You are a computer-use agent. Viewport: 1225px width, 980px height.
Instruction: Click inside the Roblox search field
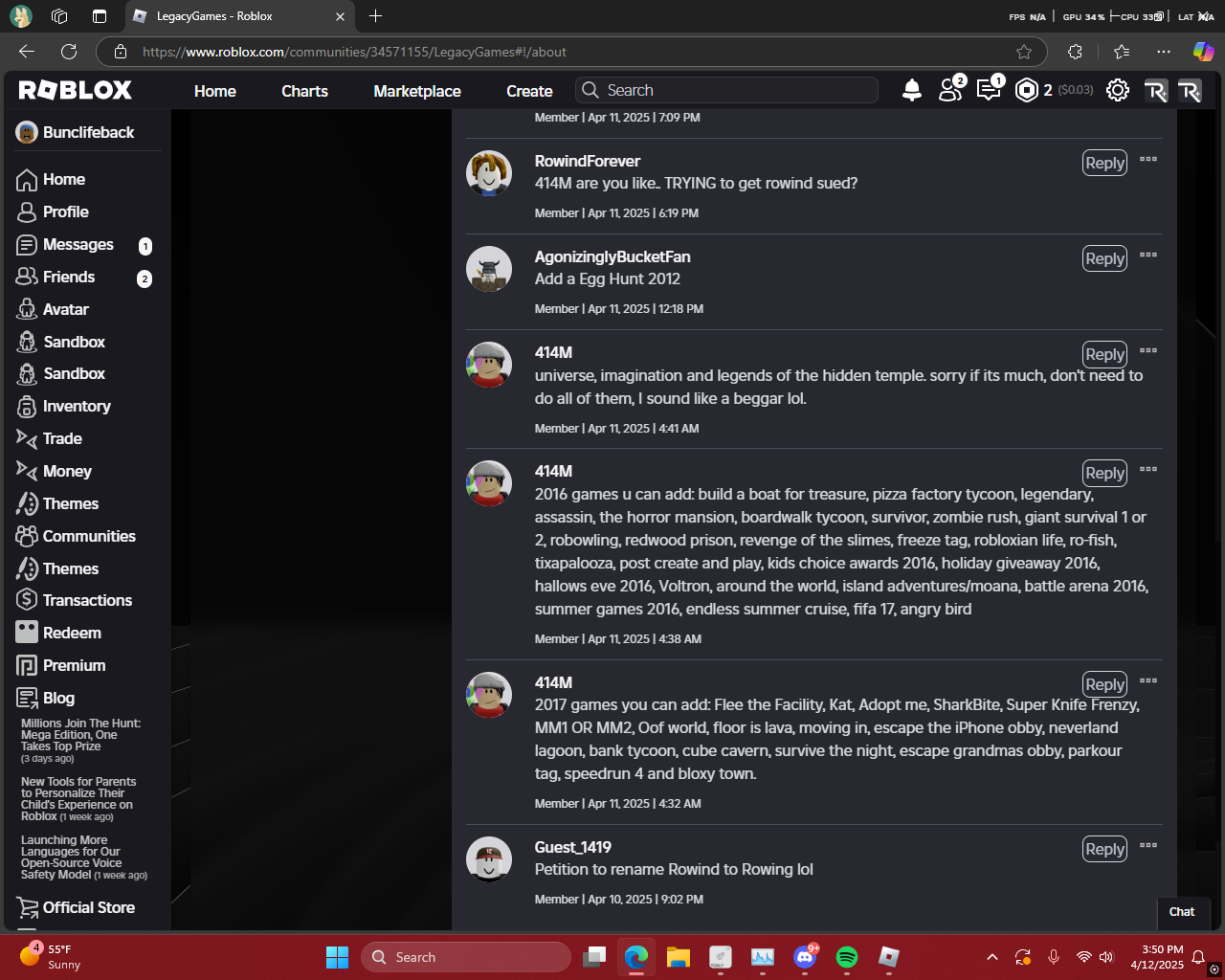[x=727, y=90]
